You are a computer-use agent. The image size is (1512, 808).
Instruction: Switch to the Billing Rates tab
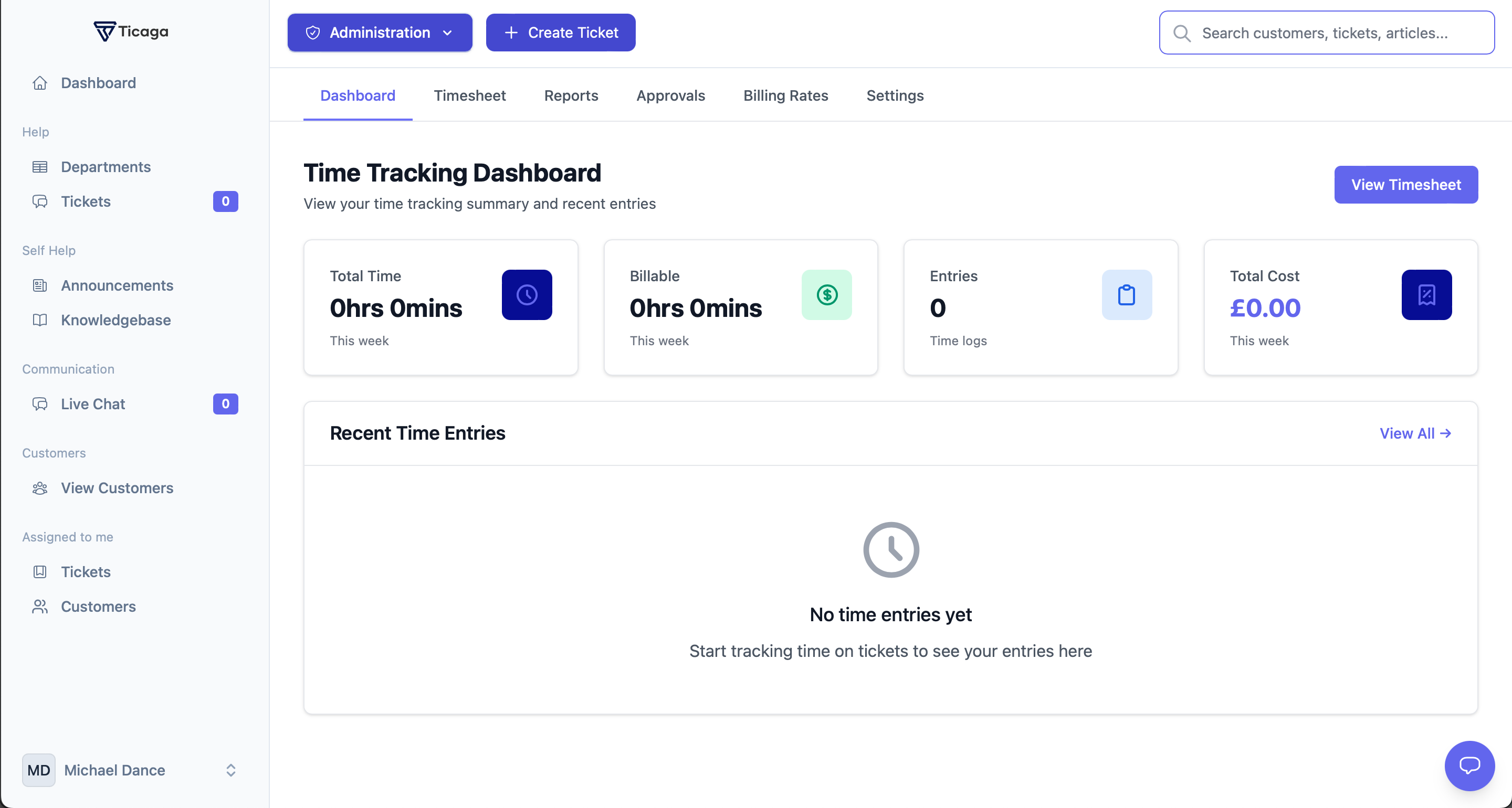click(x=786, y=95)
